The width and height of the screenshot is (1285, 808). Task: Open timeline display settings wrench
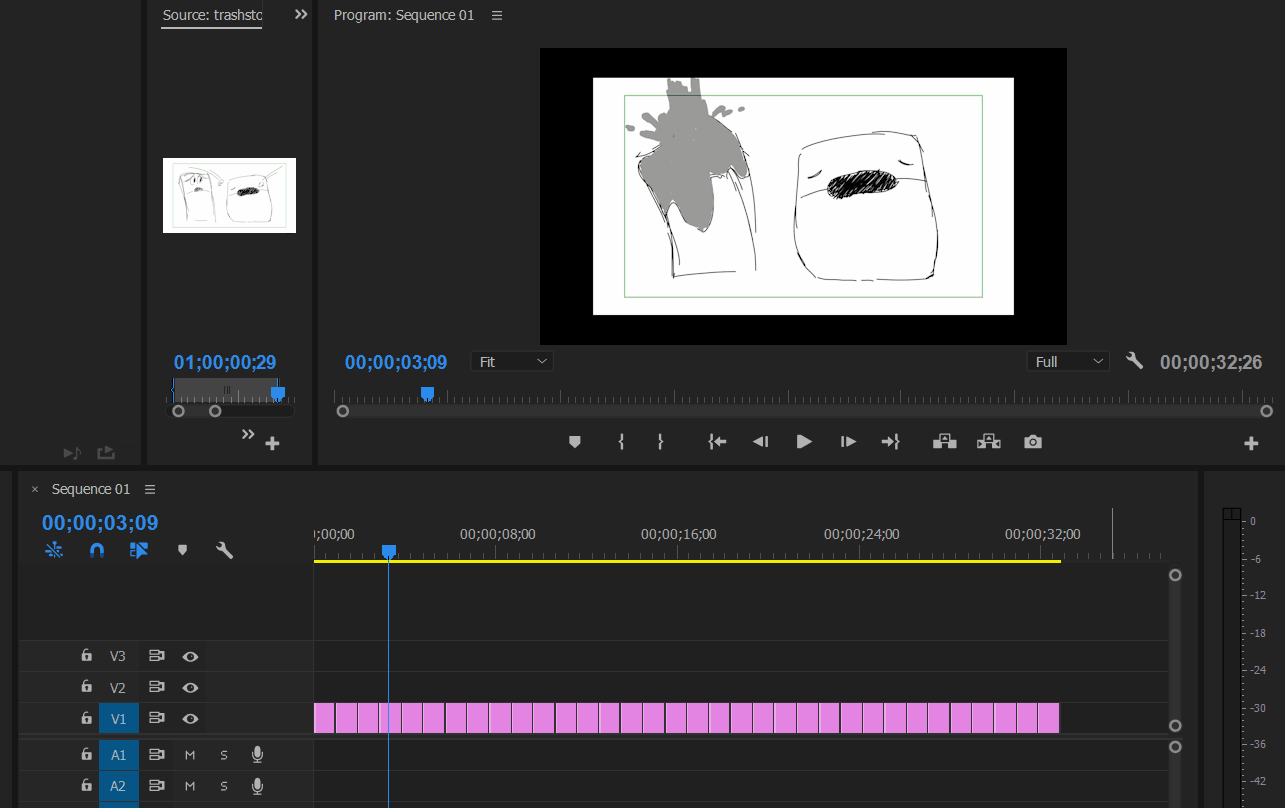tap(225, 550)
